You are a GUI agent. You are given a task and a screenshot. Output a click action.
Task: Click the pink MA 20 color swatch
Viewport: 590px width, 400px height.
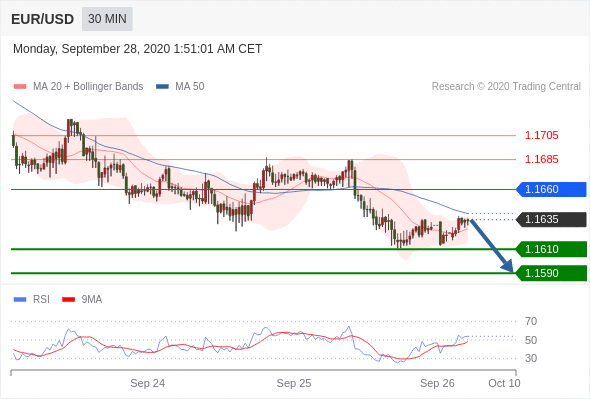(x=20, y=87)
